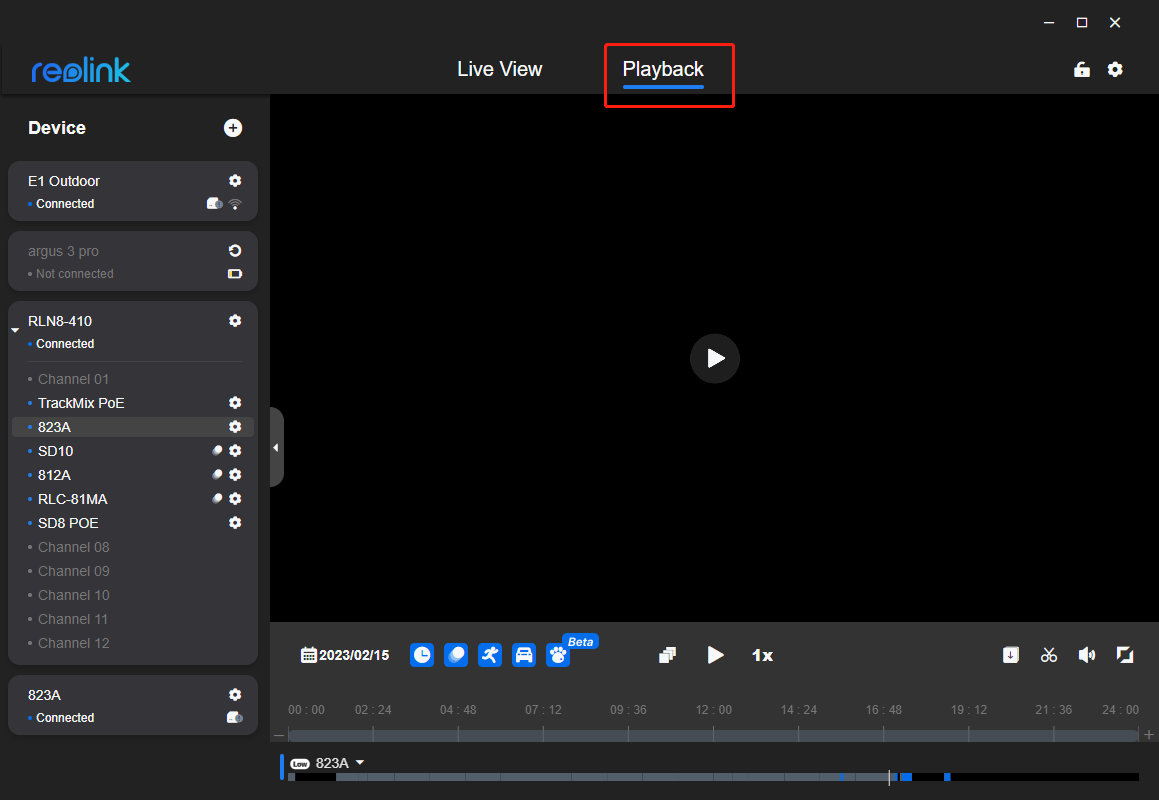
Task: Open E1 Outdoor device settings gear
Action: 235,180
